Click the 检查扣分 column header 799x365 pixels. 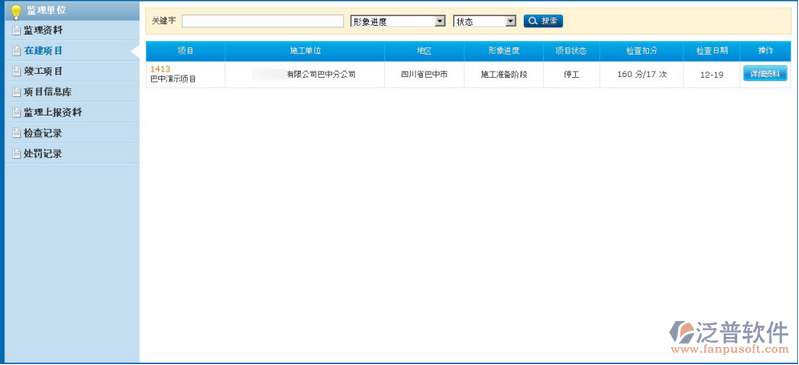(x=642, y=51)
